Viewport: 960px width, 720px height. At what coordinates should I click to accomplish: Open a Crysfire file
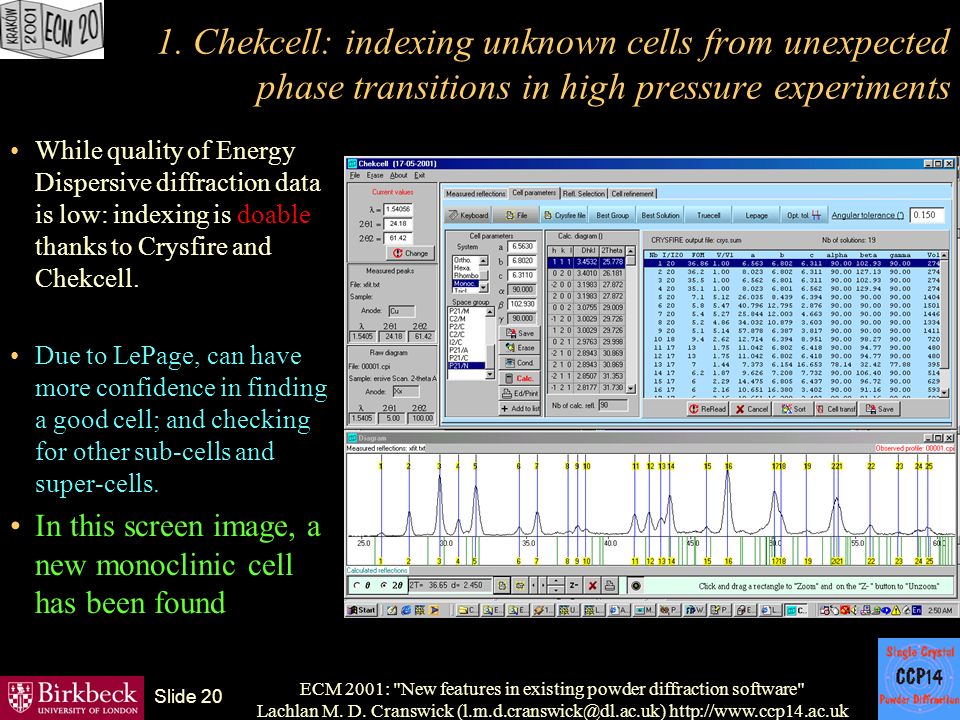(x=564, y=216)
